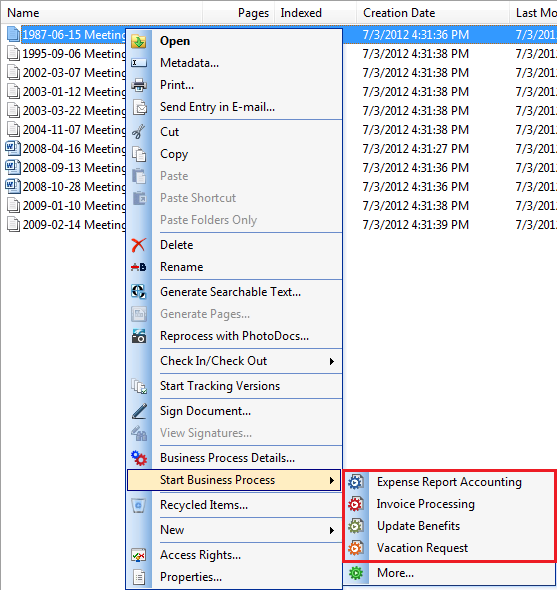Click the green gear icon beside More
Viewport: 557px width, 590px height.
pos(356,573)
